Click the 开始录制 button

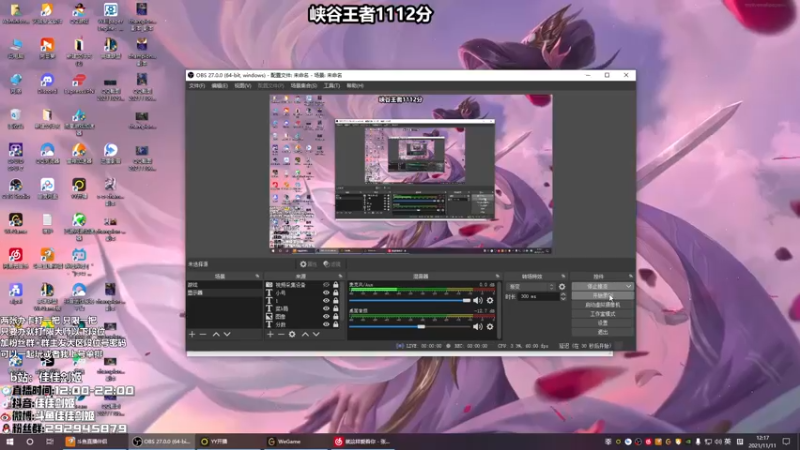(603, 296)
